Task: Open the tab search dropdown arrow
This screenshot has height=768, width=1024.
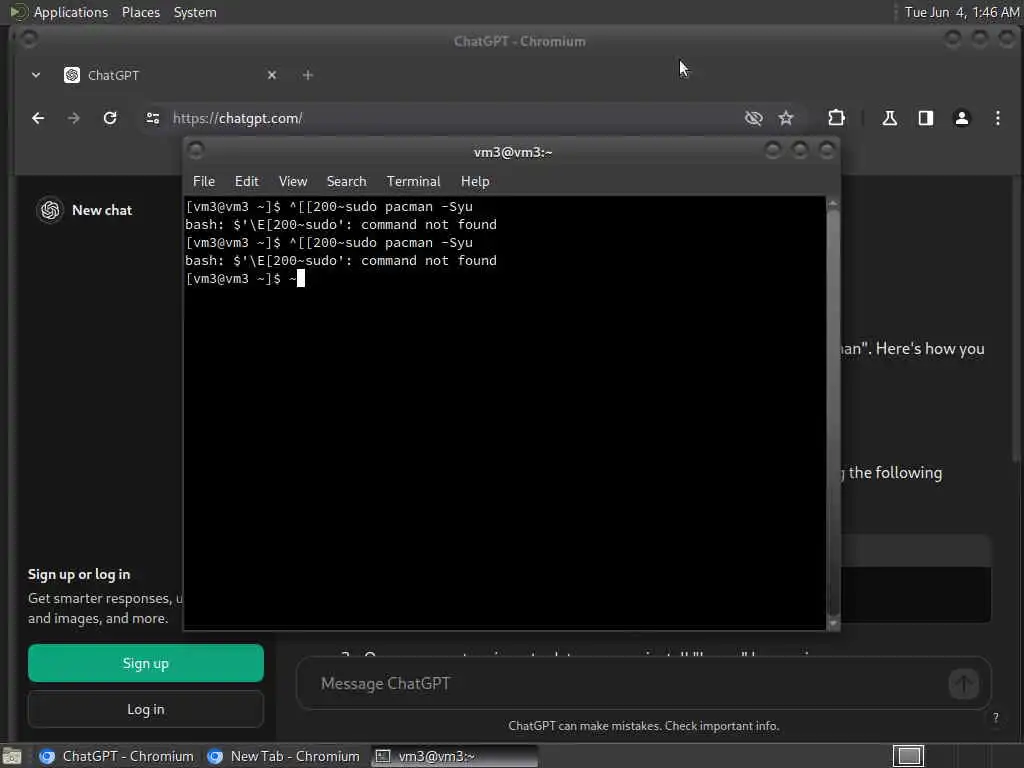Action: (36, 75)
